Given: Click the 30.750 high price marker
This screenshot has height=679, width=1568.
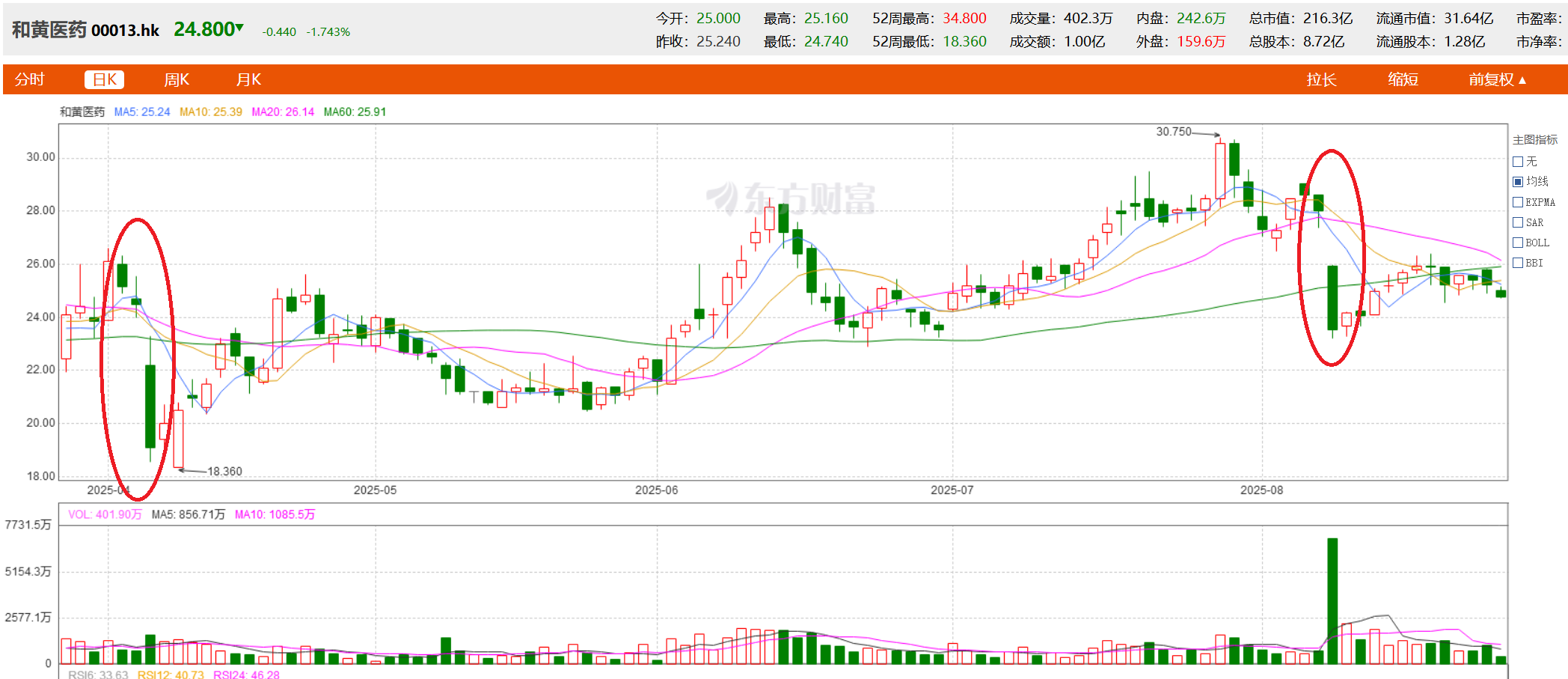Looking at the screenshot, I should click(1174, 132).
